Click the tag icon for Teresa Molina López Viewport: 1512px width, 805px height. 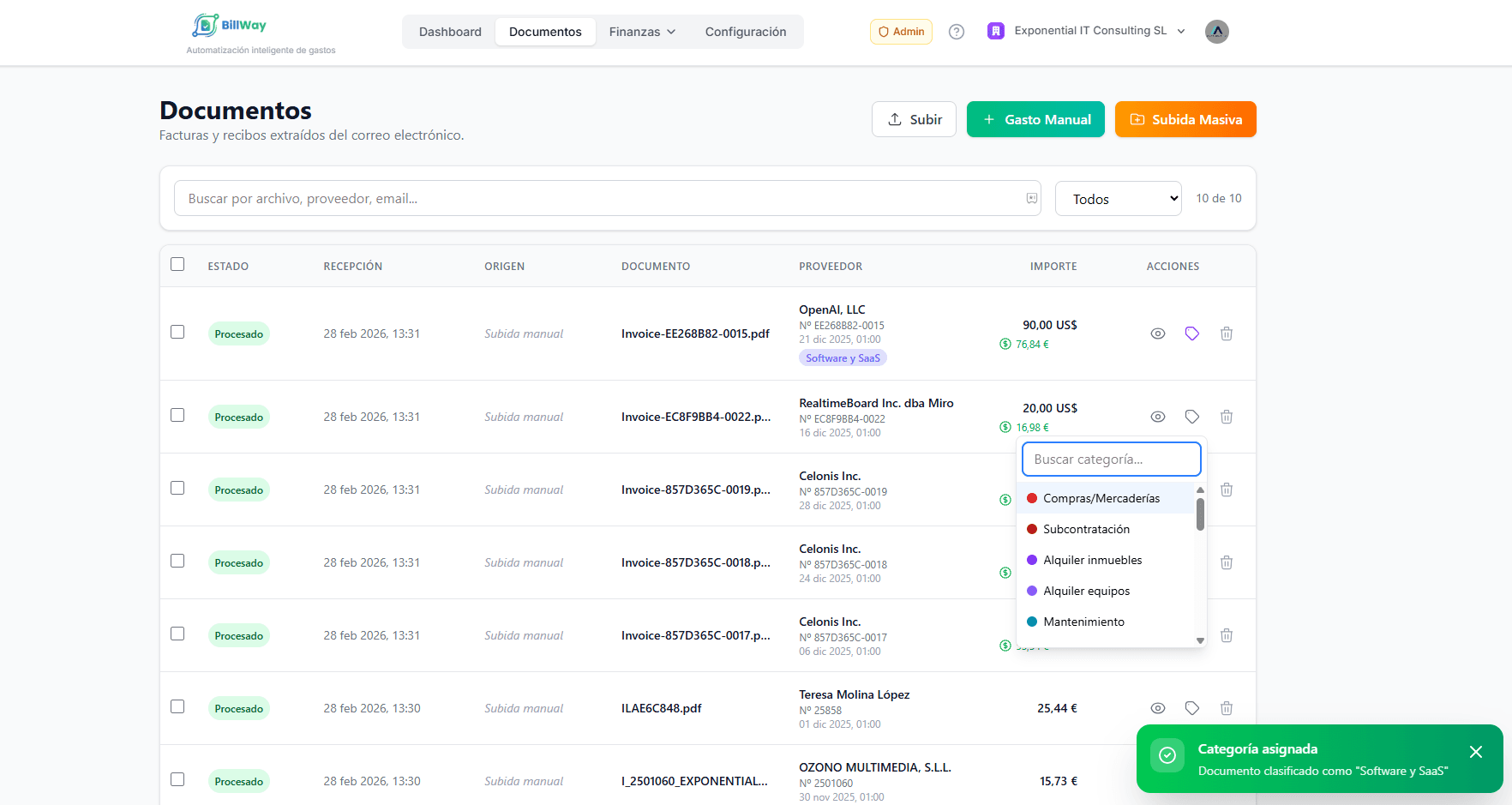pyautogui.click(x=1191, y=708)
